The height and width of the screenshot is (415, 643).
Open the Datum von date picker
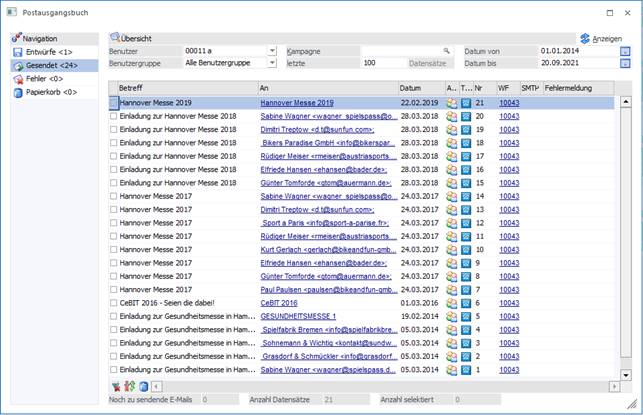(x=625, y=50)
